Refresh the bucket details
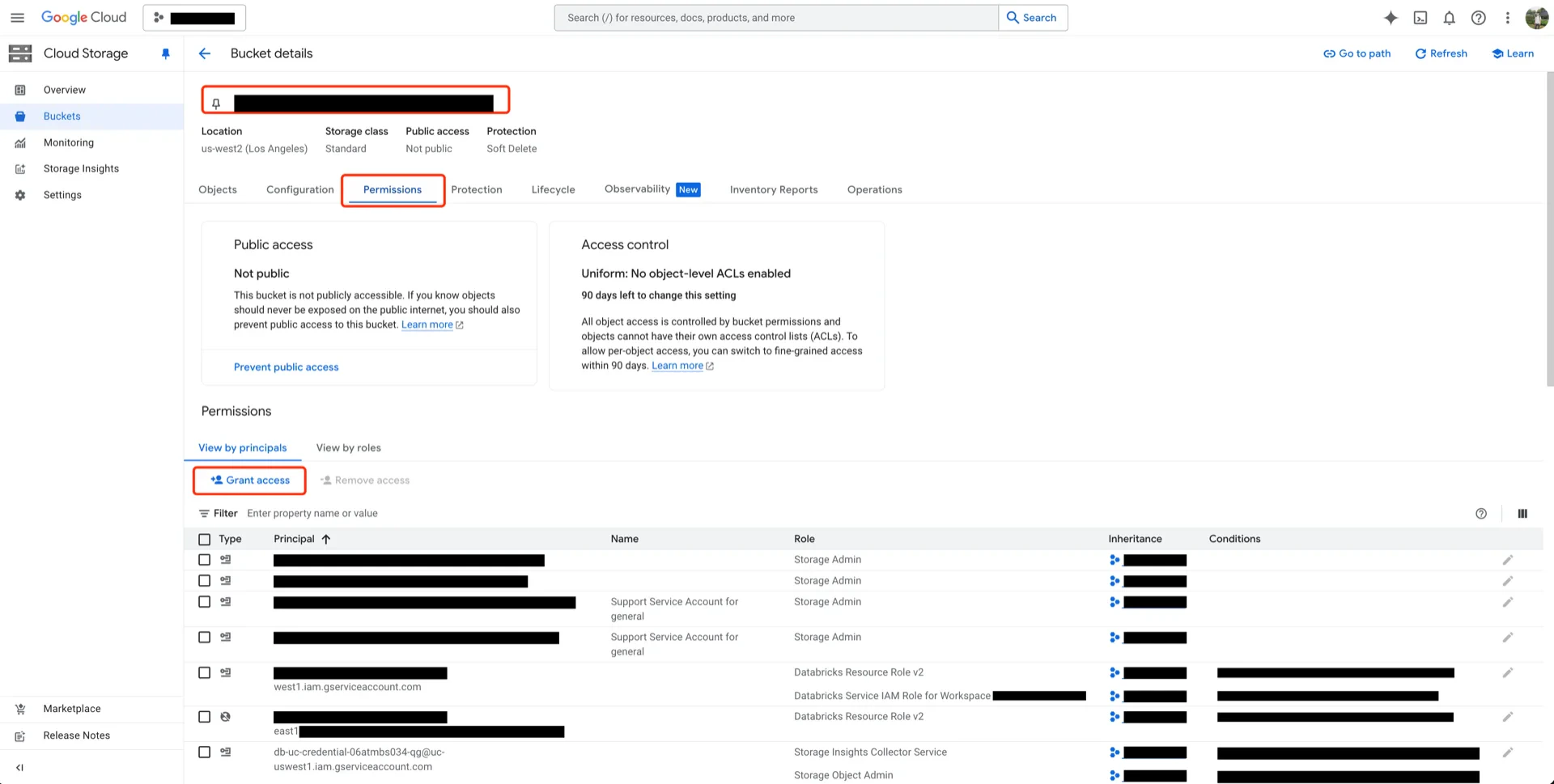 tap(1441, 53)
